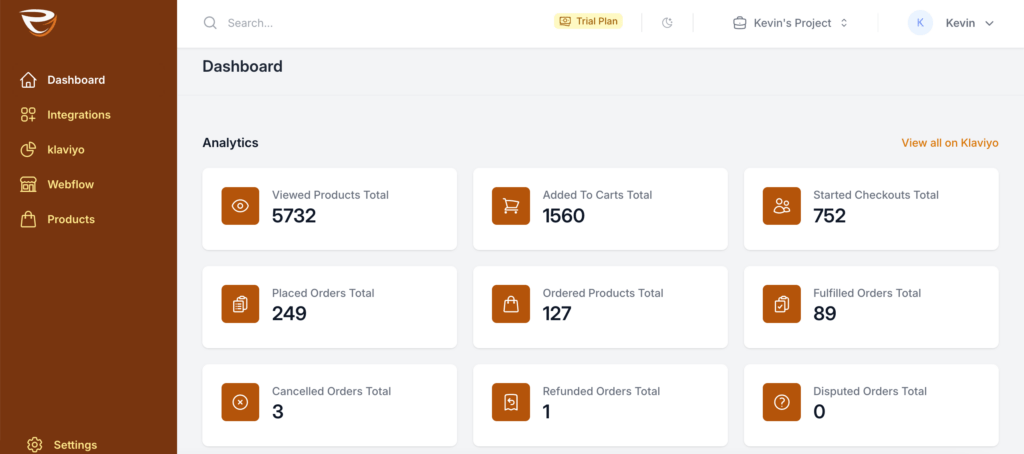Toggle dark mode with the moon icon

pos(667,23)
